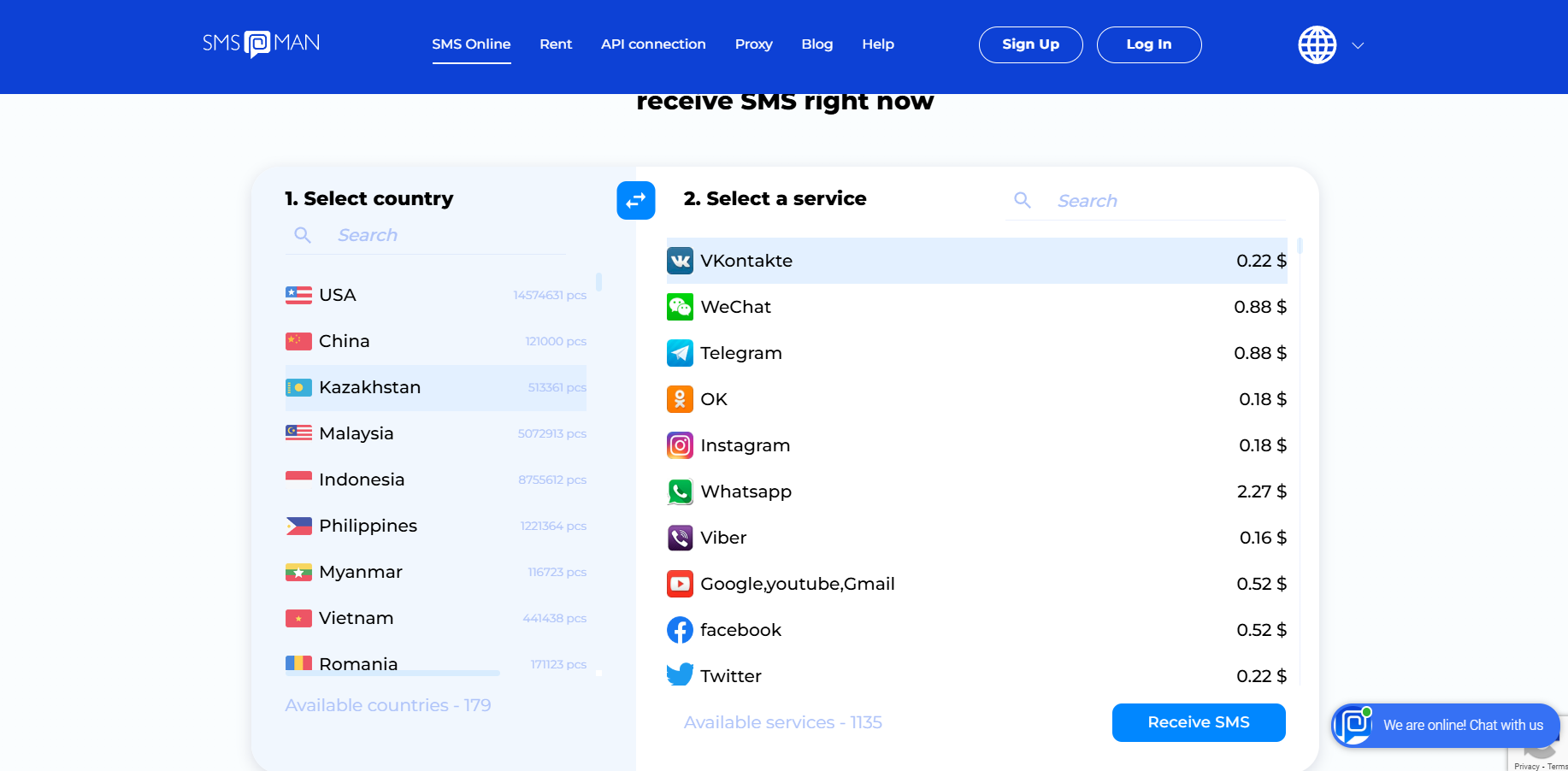Click the Whatsapp service icon

point(681,491)
